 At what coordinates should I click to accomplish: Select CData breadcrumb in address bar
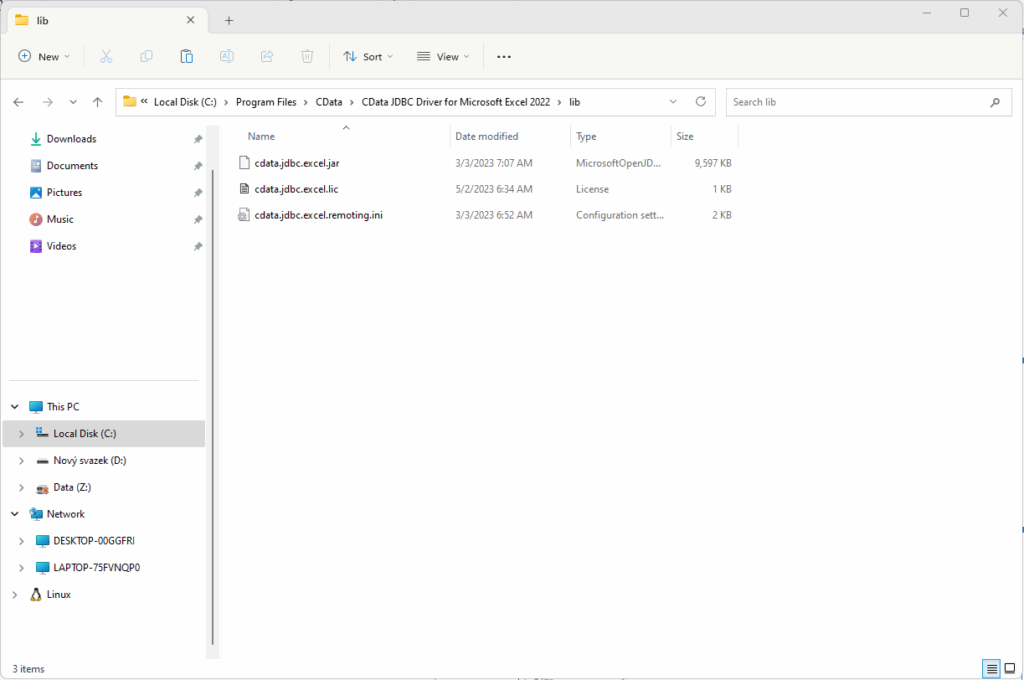point(328,102)
